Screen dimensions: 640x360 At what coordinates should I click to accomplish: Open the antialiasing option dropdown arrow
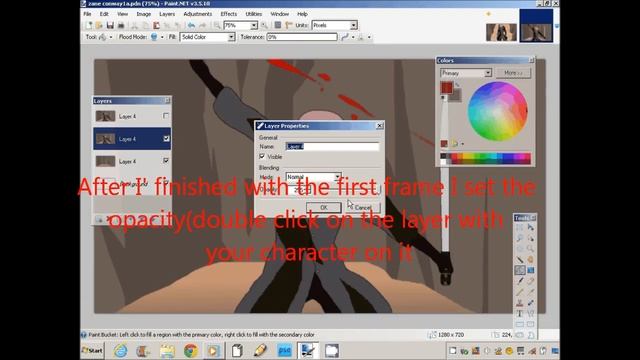click(353, 37)
